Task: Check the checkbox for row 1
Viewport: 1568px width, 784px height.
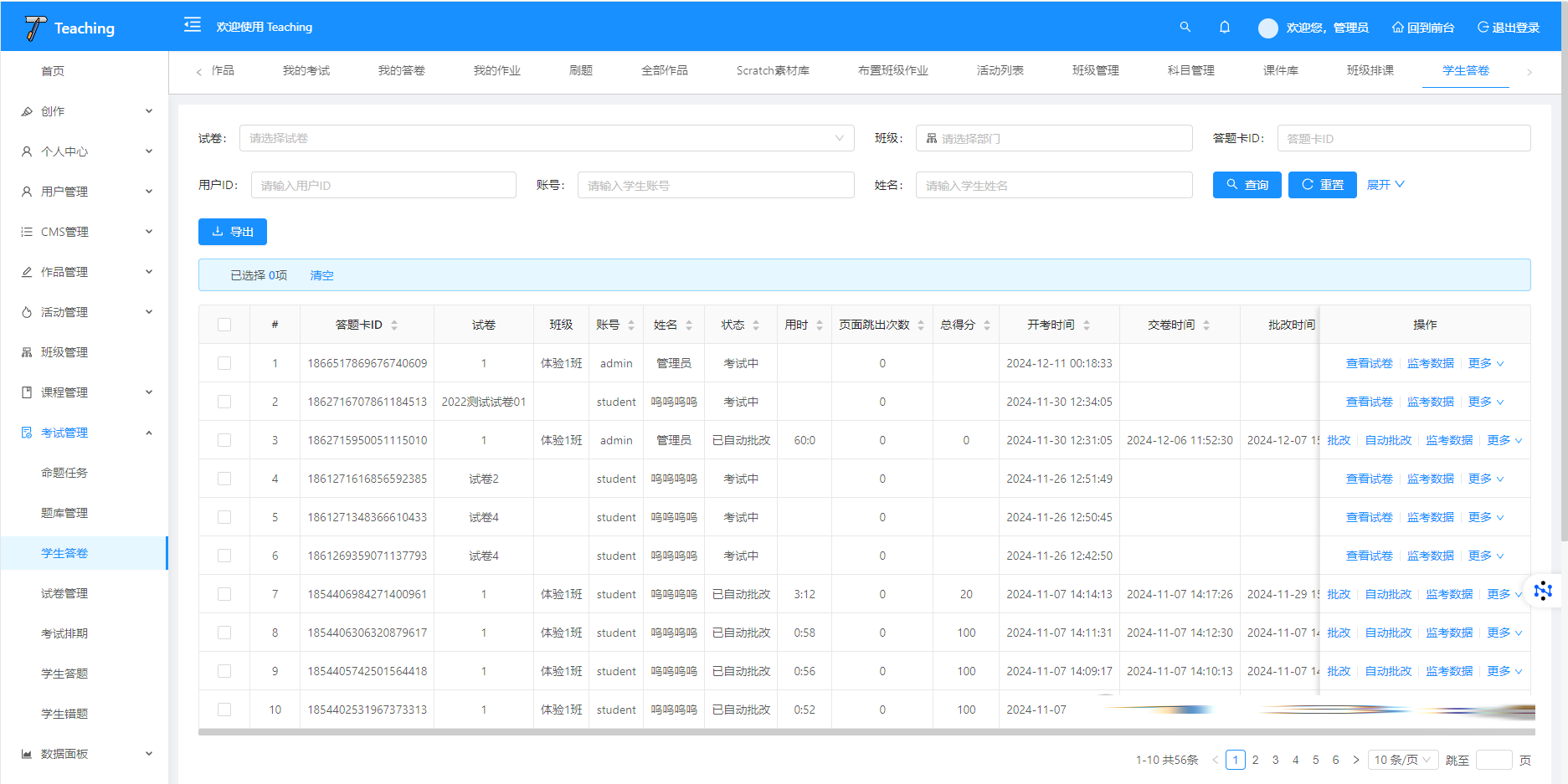Action: (x=224, y=363)
